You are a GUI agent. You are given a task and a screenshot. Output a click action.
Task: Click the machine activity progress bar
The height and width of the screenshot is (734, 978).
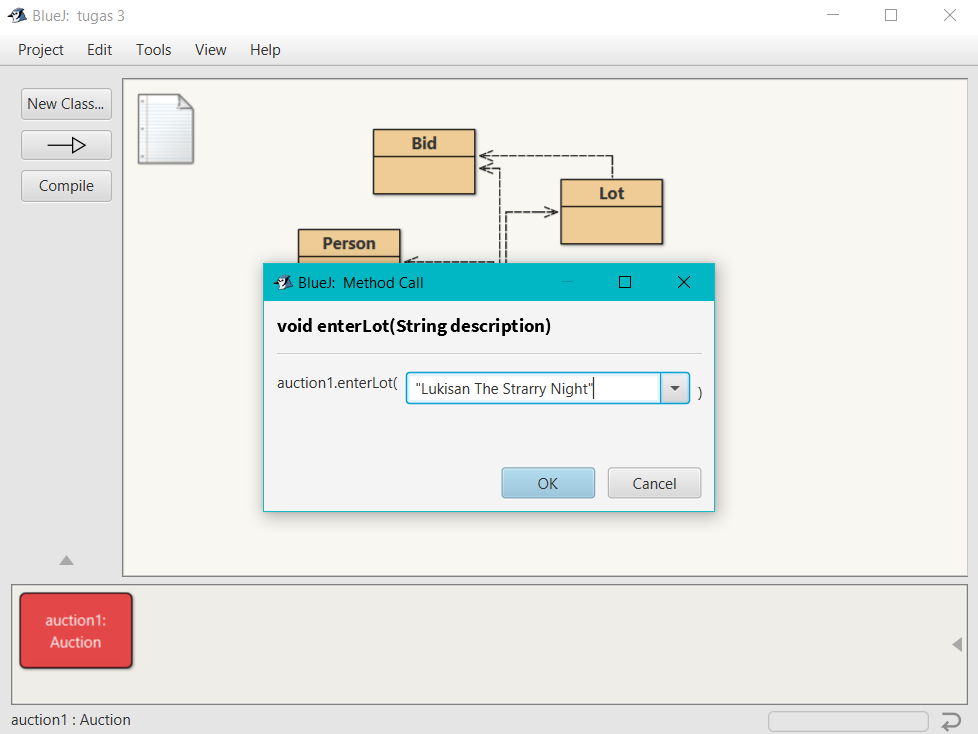click(848, 722)
